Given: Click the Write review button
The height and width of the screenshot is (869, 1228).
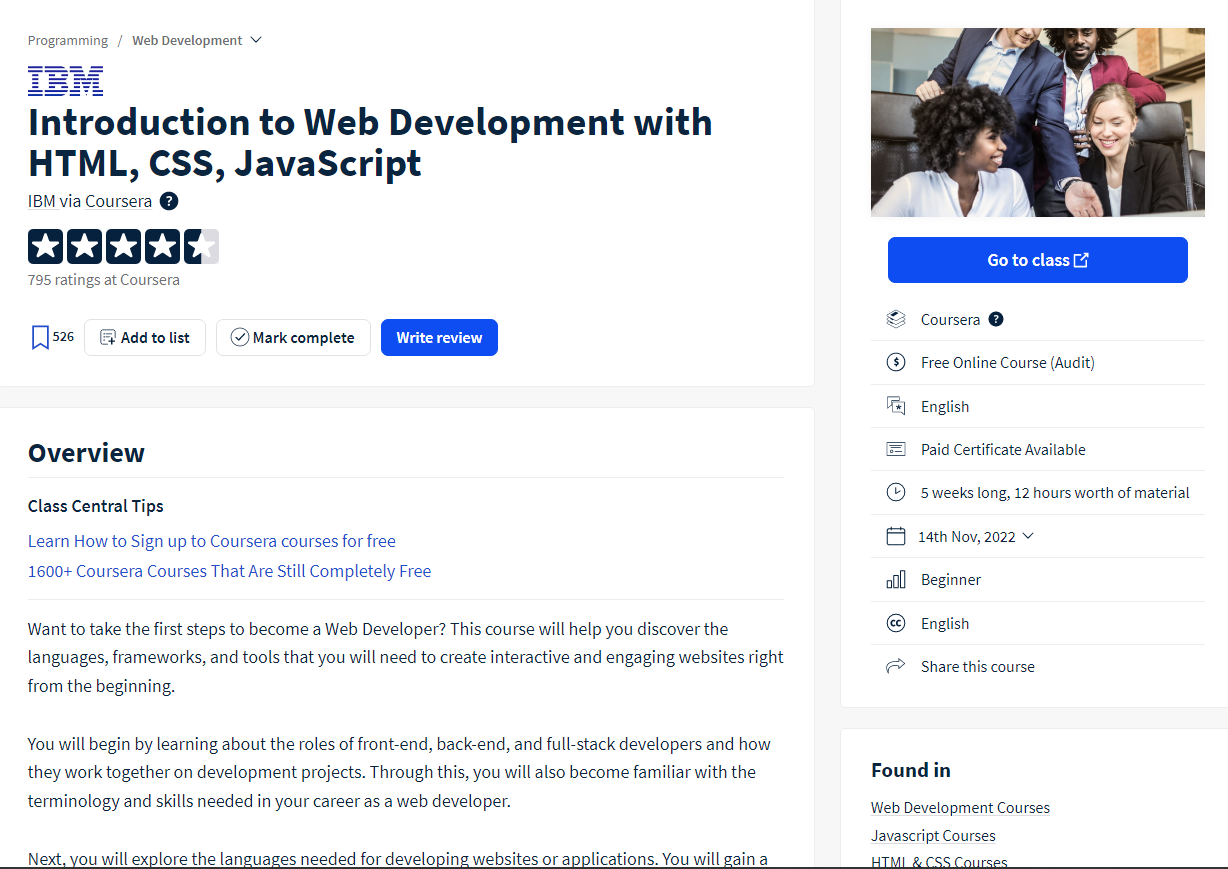Looking at the screenshot, I should point(439,338).
